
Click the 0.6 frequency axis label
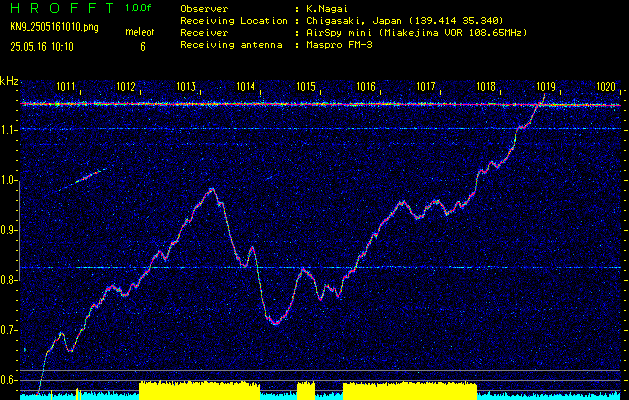pyautogui.click(x=9, y=380)
